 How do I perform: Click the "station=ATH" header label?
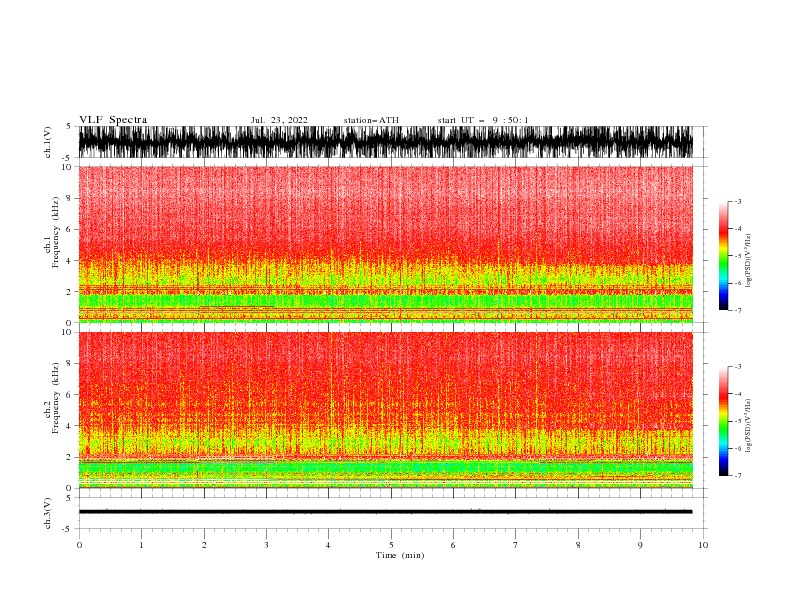(371, 120)
